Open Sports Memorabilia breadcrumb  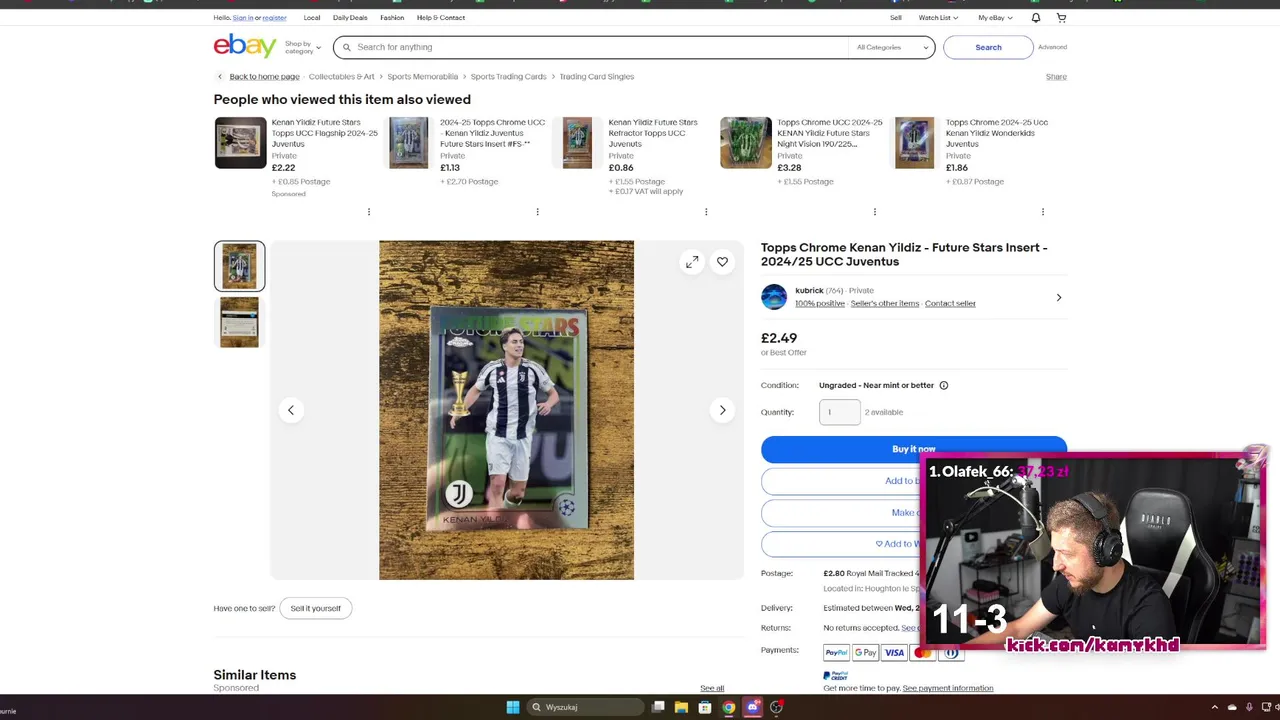[422, 76]
